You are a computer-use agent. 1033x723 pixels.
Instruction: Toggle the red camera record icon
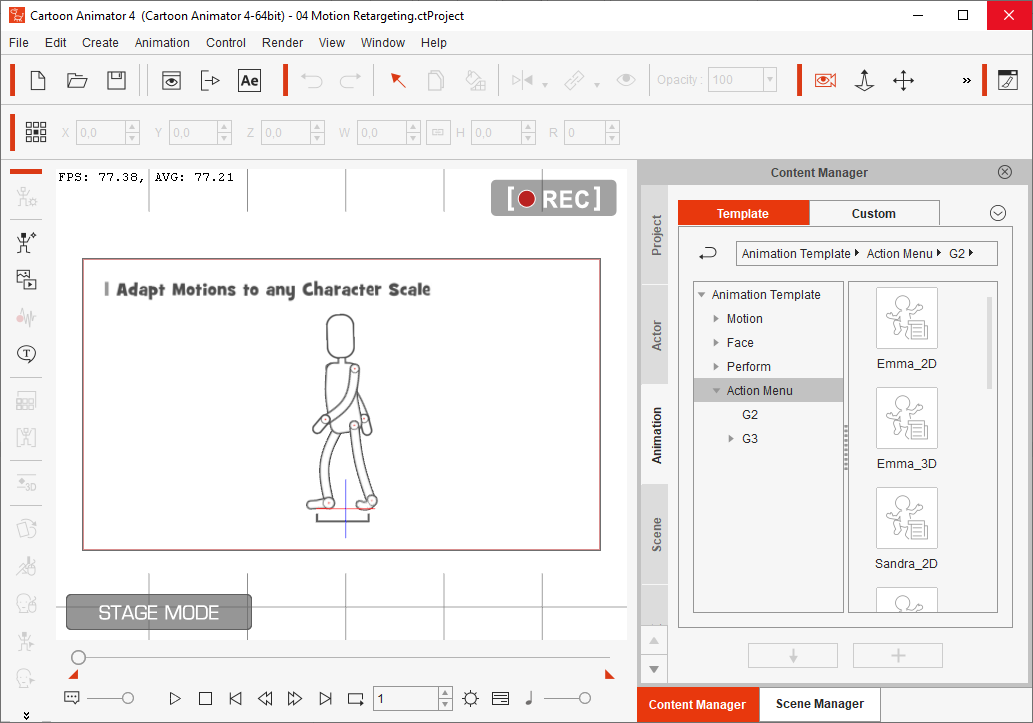pos(825,80)
